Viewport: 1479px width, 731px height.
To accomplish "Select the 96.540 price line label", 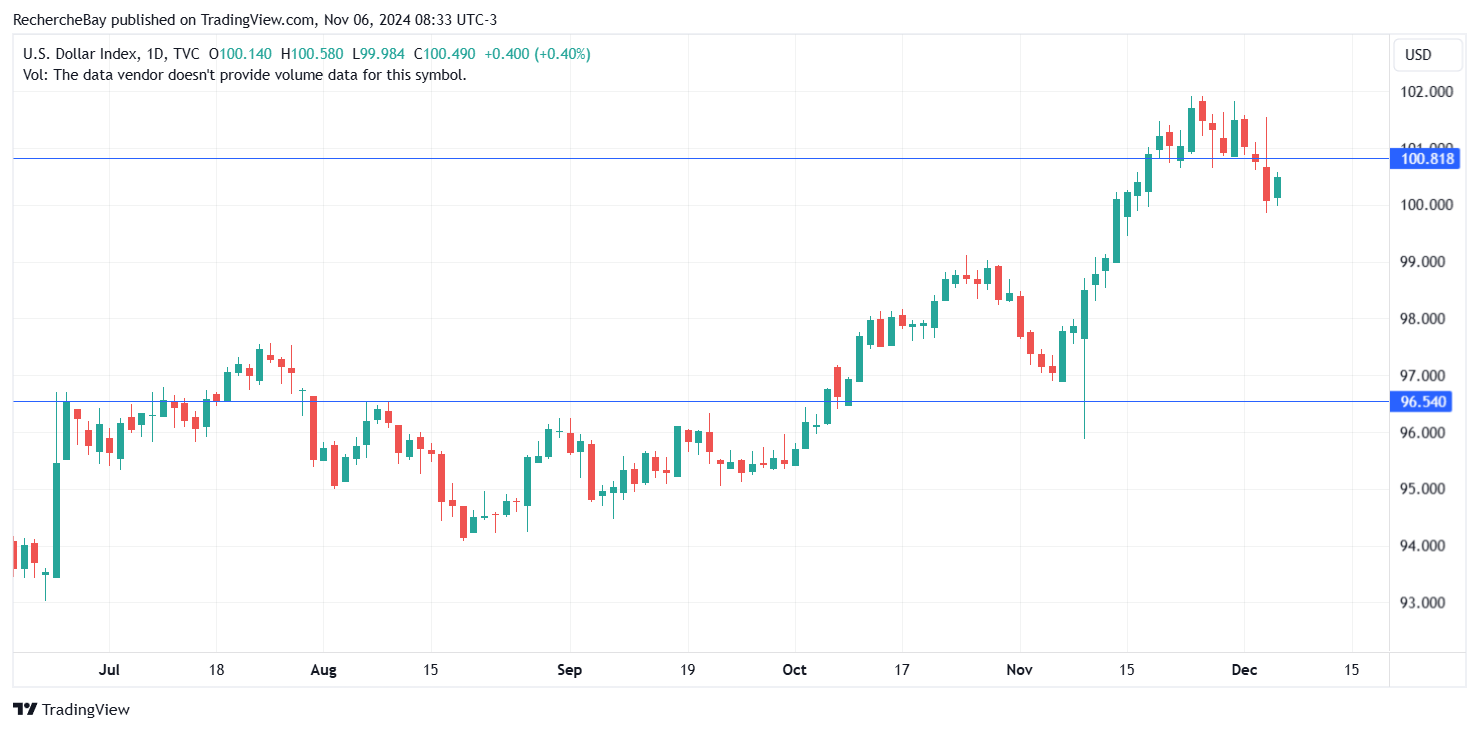I will pos(1425,401).
